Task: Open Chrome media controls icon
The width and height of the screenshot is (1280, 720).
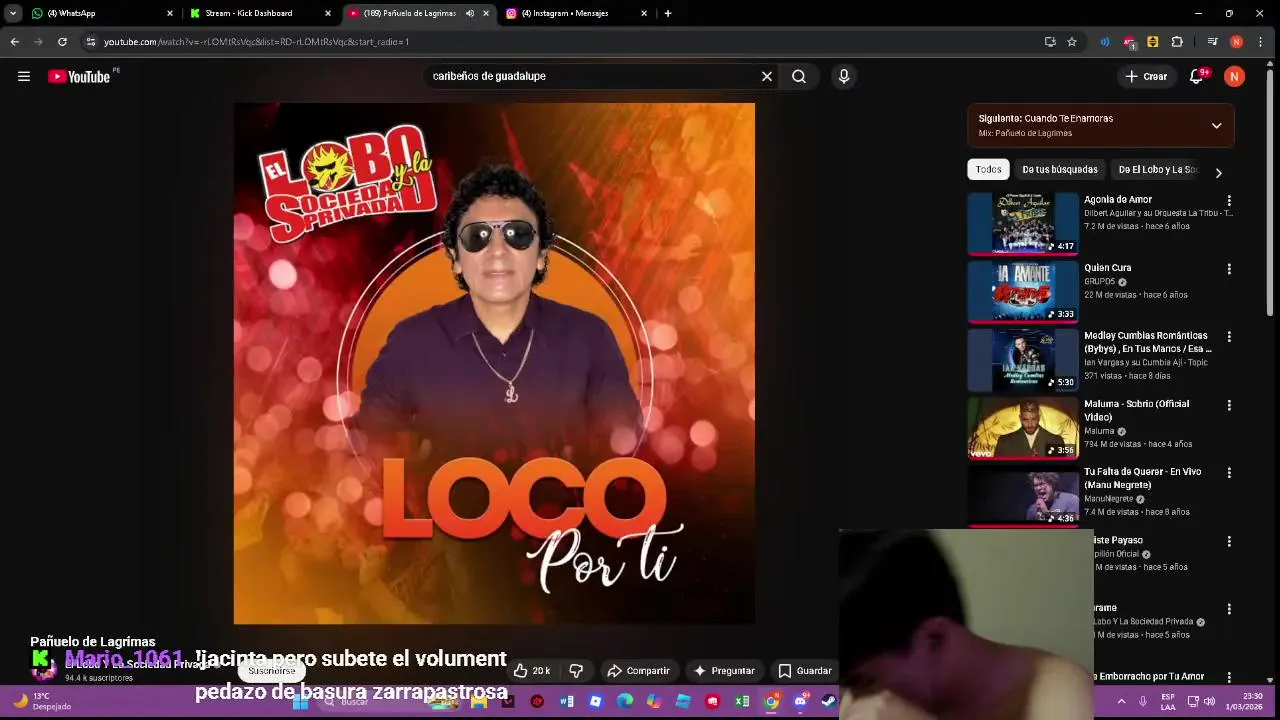Action: tap(1212, 42)
